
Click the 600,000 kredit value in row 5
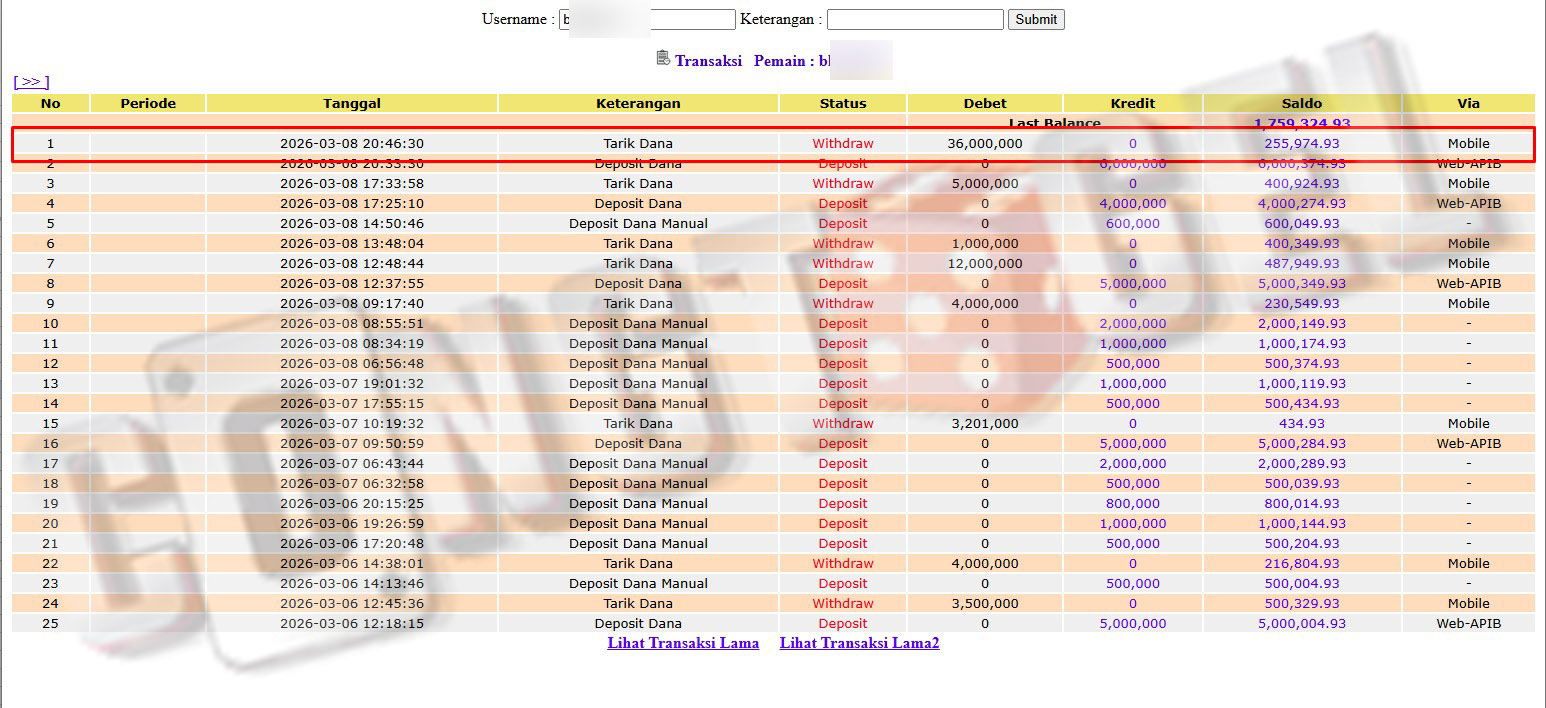pyautogui.click(x=1132, y=223)
